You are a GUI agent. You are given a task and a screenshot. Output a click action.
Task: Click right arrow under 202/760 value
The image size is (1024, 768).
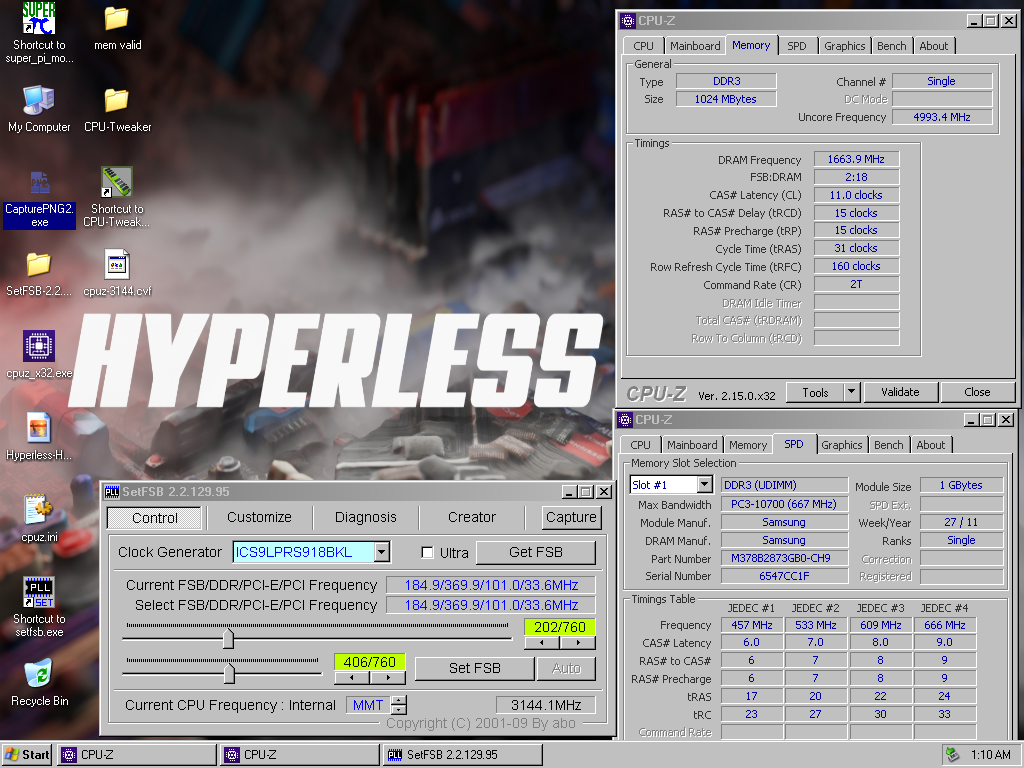click(x=578, y=643)
